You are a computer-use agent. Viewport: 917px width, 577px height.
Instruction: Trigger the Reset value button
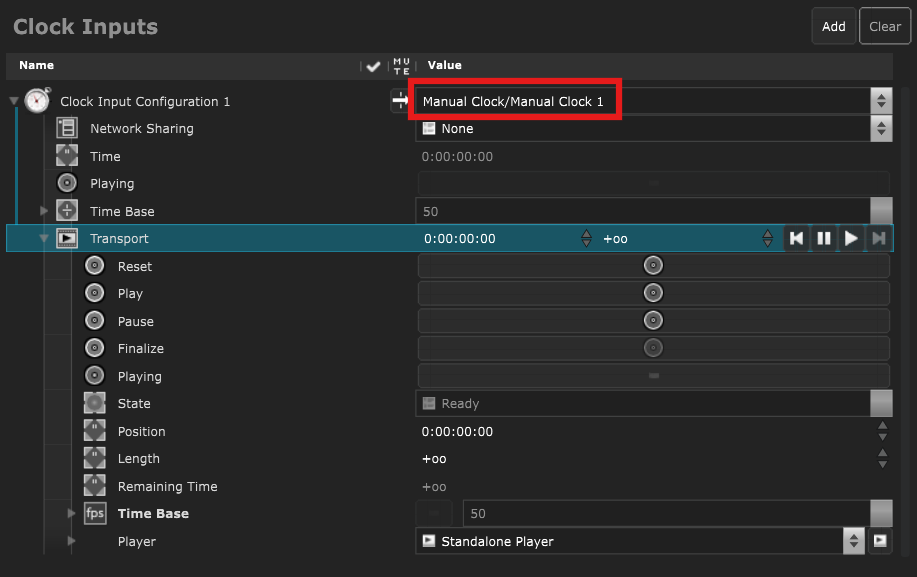[x=653, y=265]
